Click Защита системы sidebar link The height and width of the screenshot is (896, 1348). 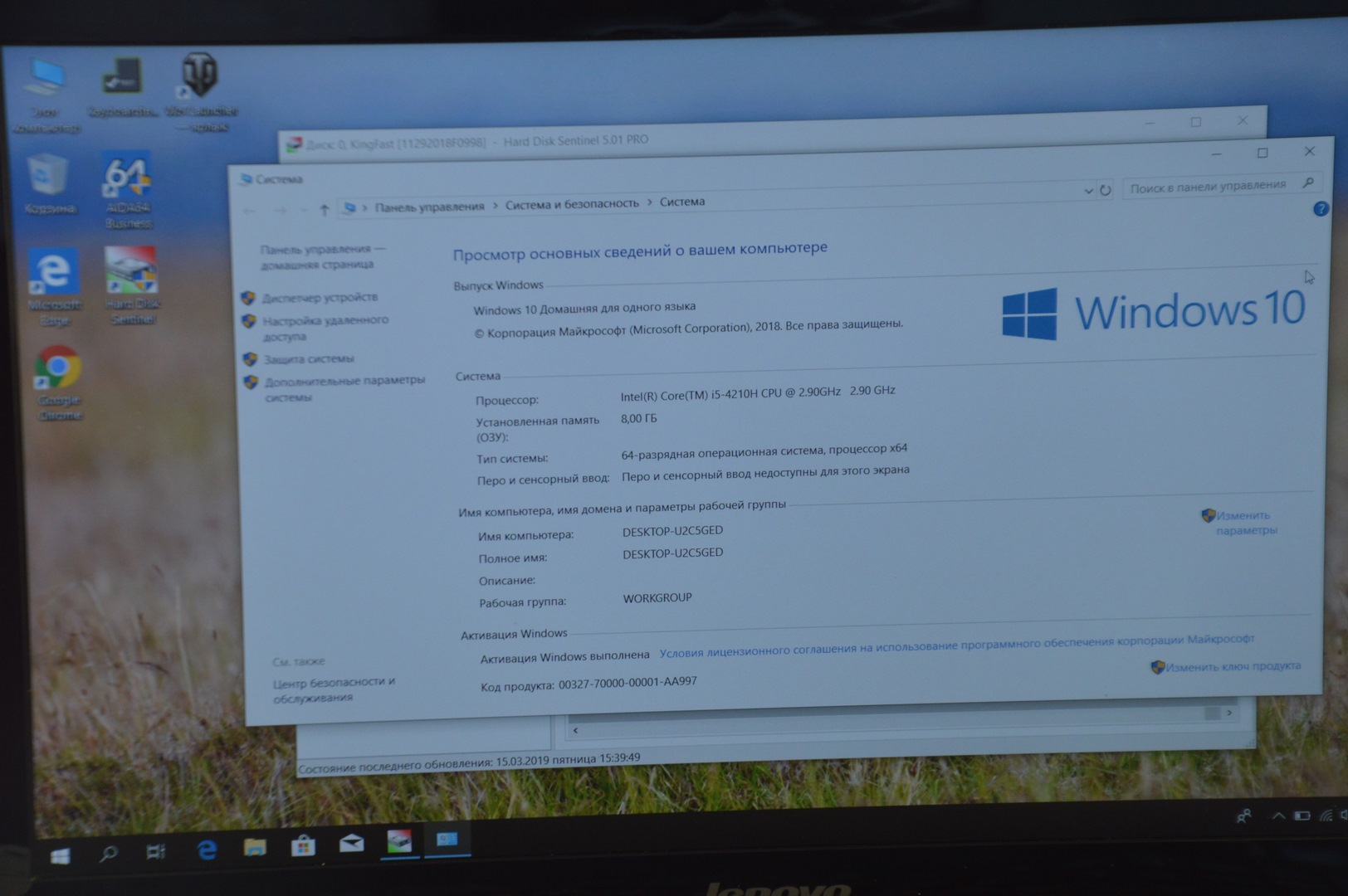(x=309, y=358)
